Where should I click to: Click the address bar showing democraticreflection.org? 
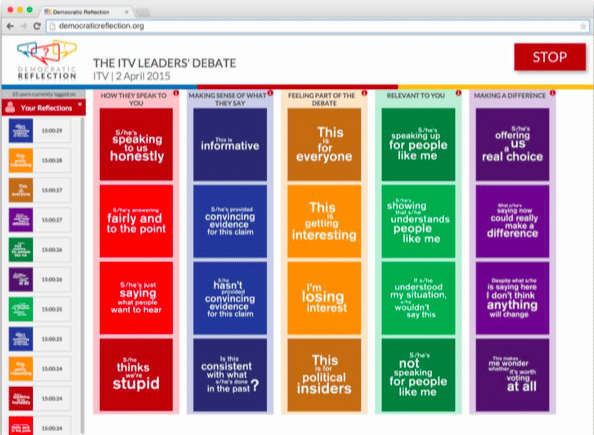click(x=317, y=26)
